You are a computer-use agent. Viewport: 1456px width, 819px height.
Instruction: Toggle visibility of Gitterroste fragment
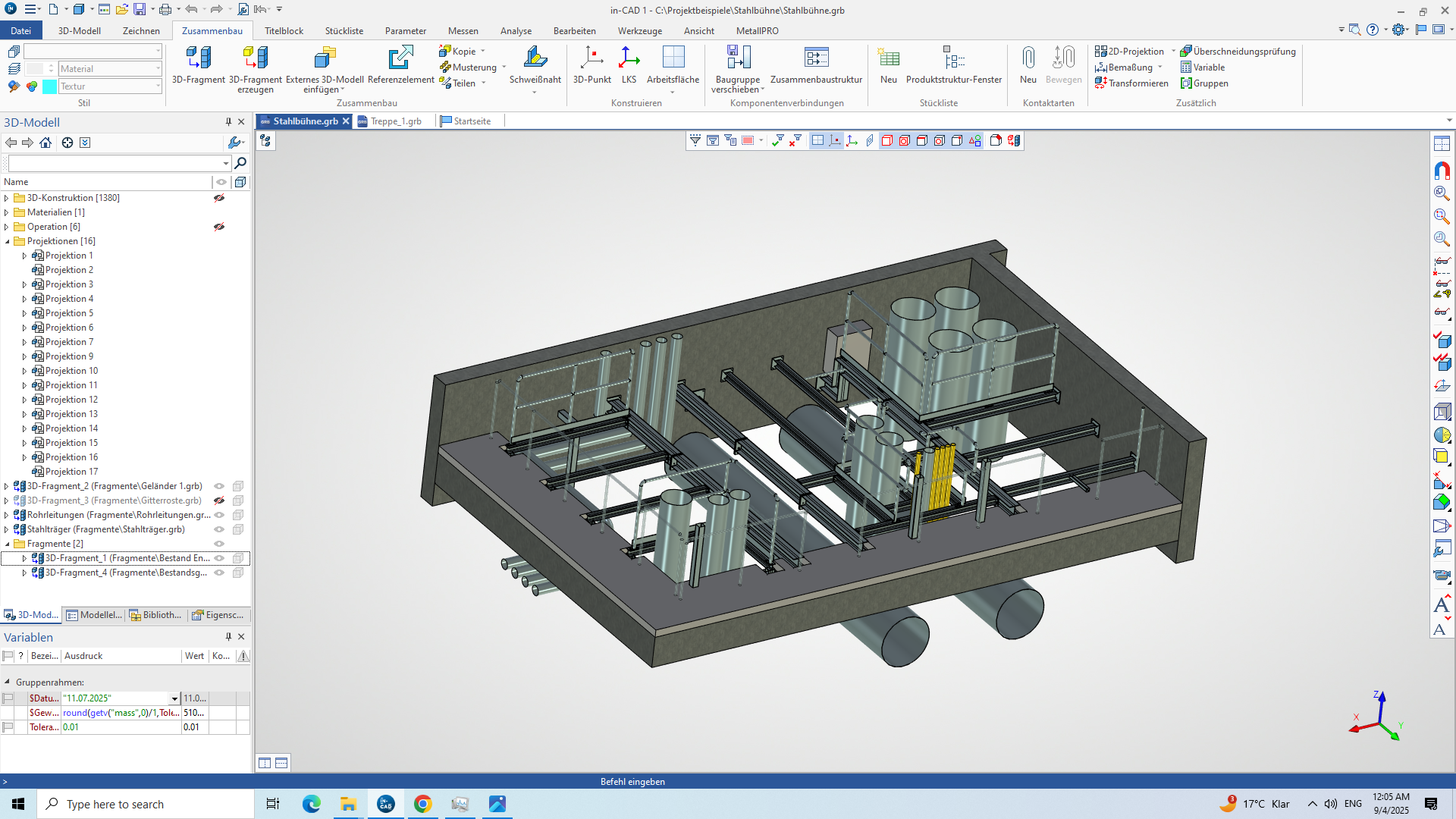(x=219, y=500)
